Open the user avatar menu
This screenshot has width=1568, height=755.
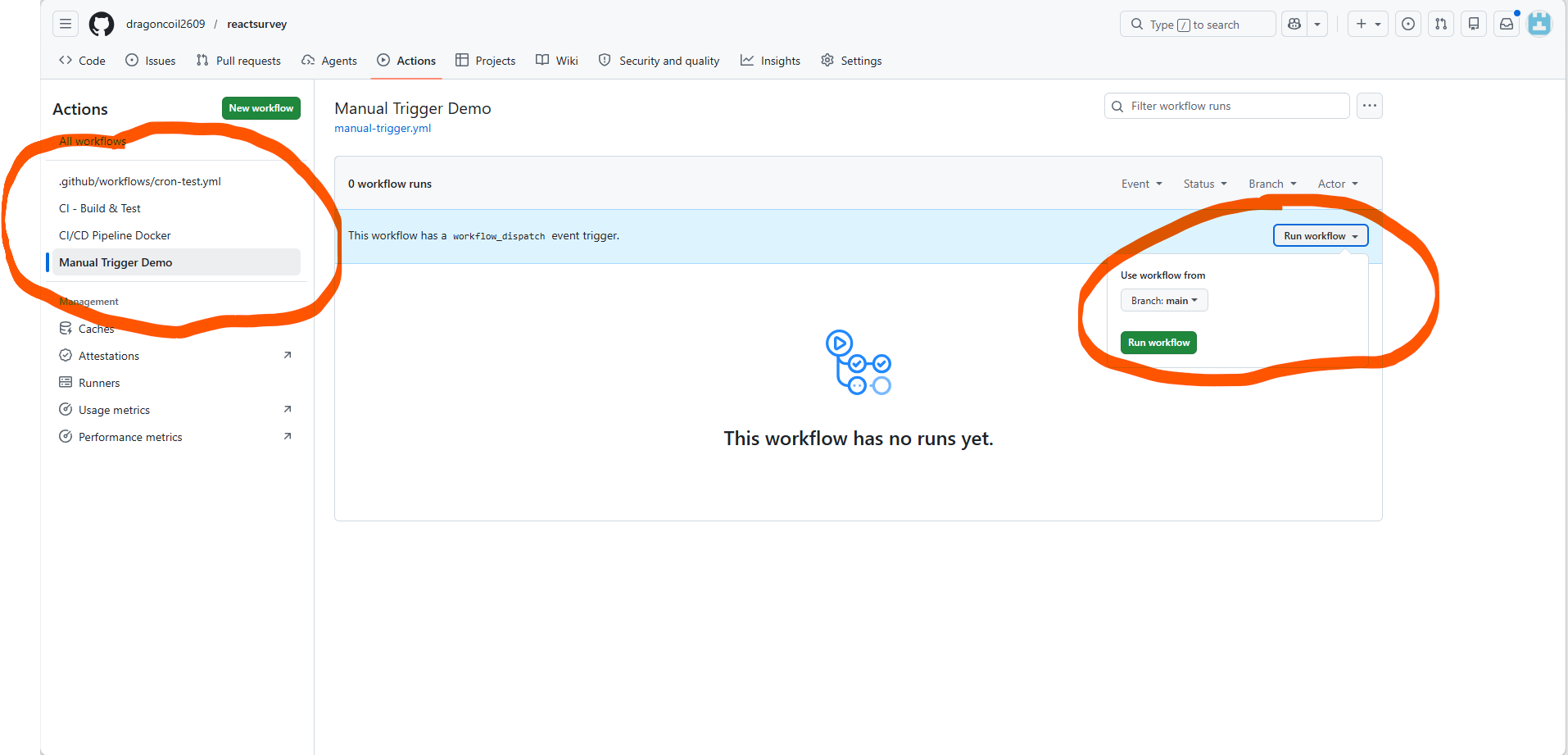pyautogui.click(x=1539, y=24)
